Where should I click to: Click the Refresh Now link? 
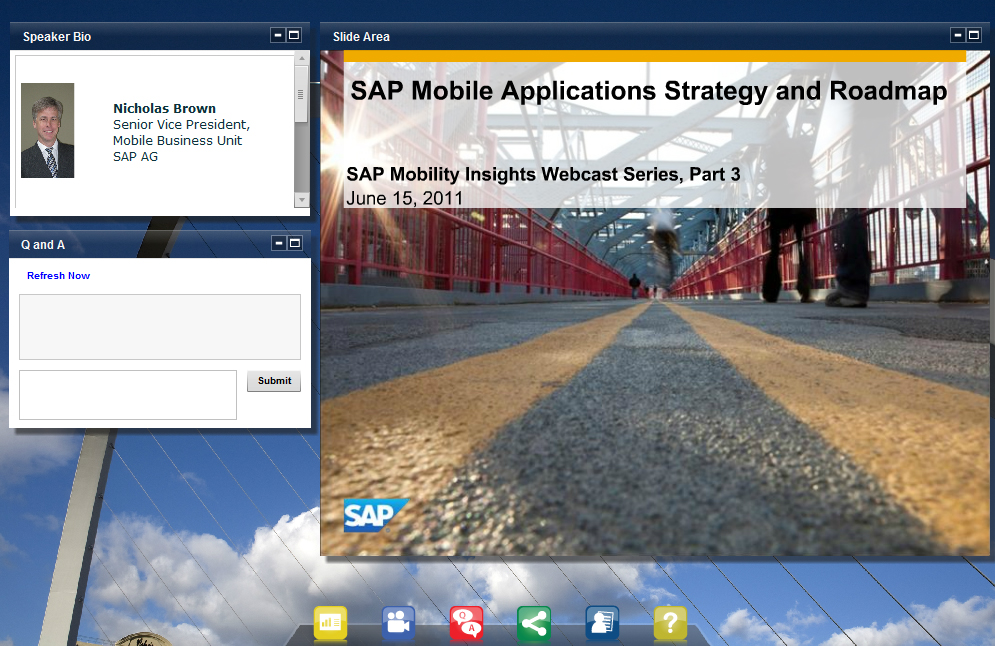click(58, 275)
